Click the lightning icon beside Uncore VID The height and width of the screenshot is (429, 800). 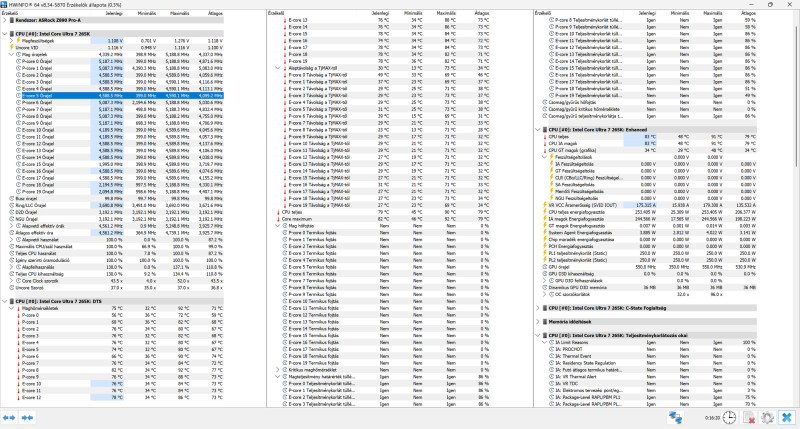pos(11,47)
